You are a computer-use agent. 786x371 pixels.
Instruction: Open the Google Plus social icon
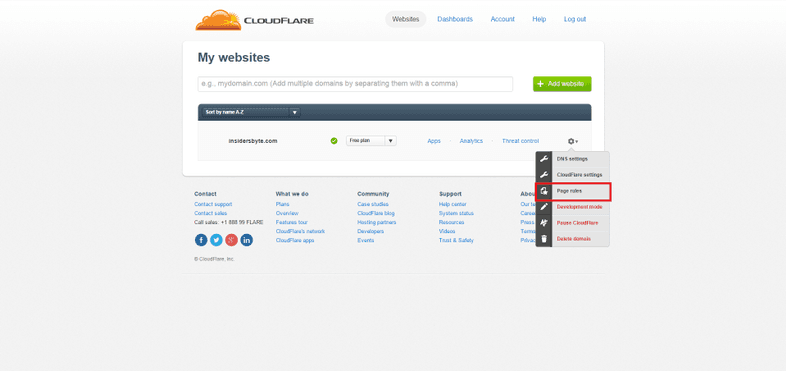(231, 240)
